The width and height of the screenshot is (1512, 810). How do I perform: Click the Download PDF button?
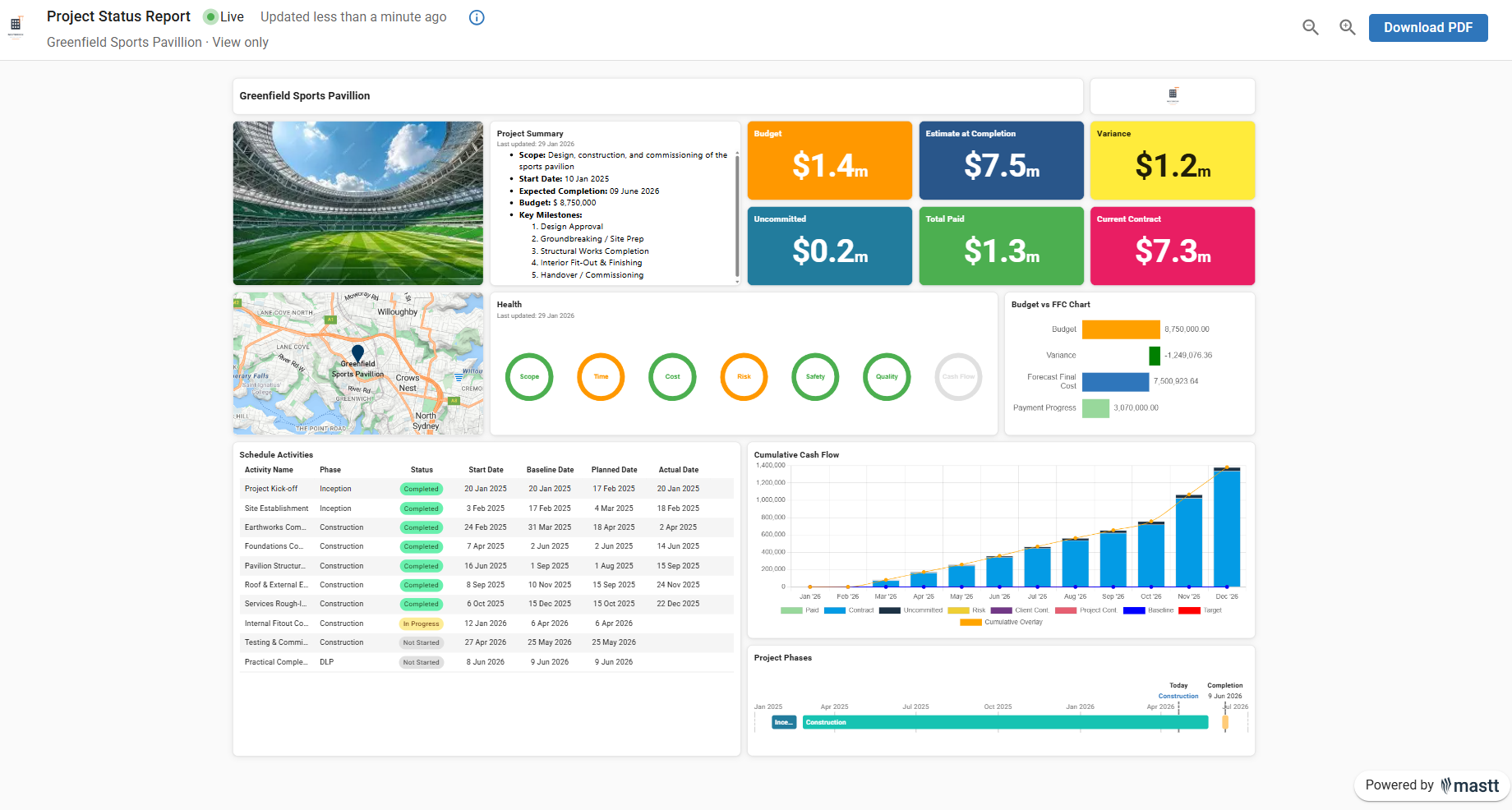(1428, 27)
